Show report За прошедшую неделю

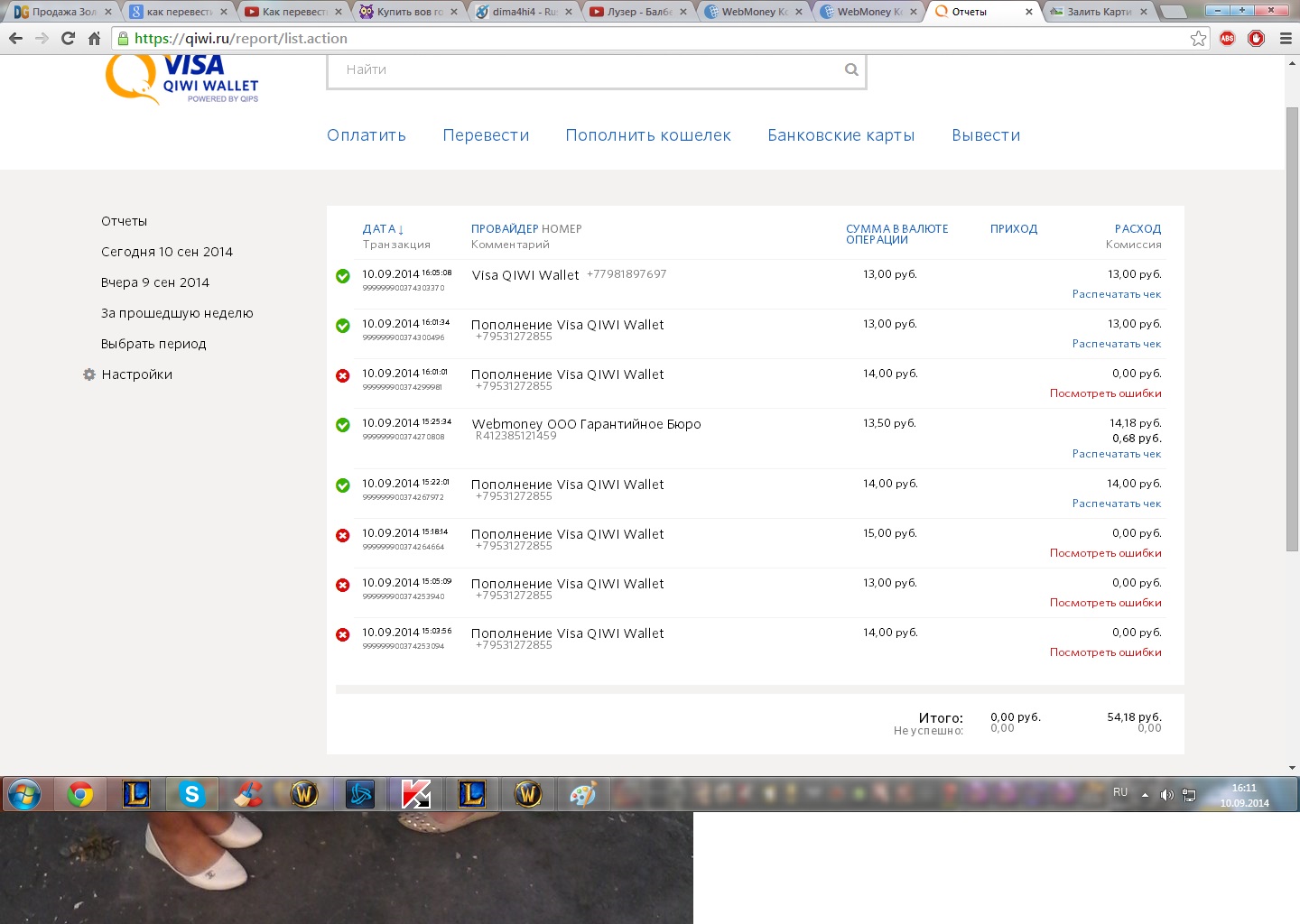point(177,313)
